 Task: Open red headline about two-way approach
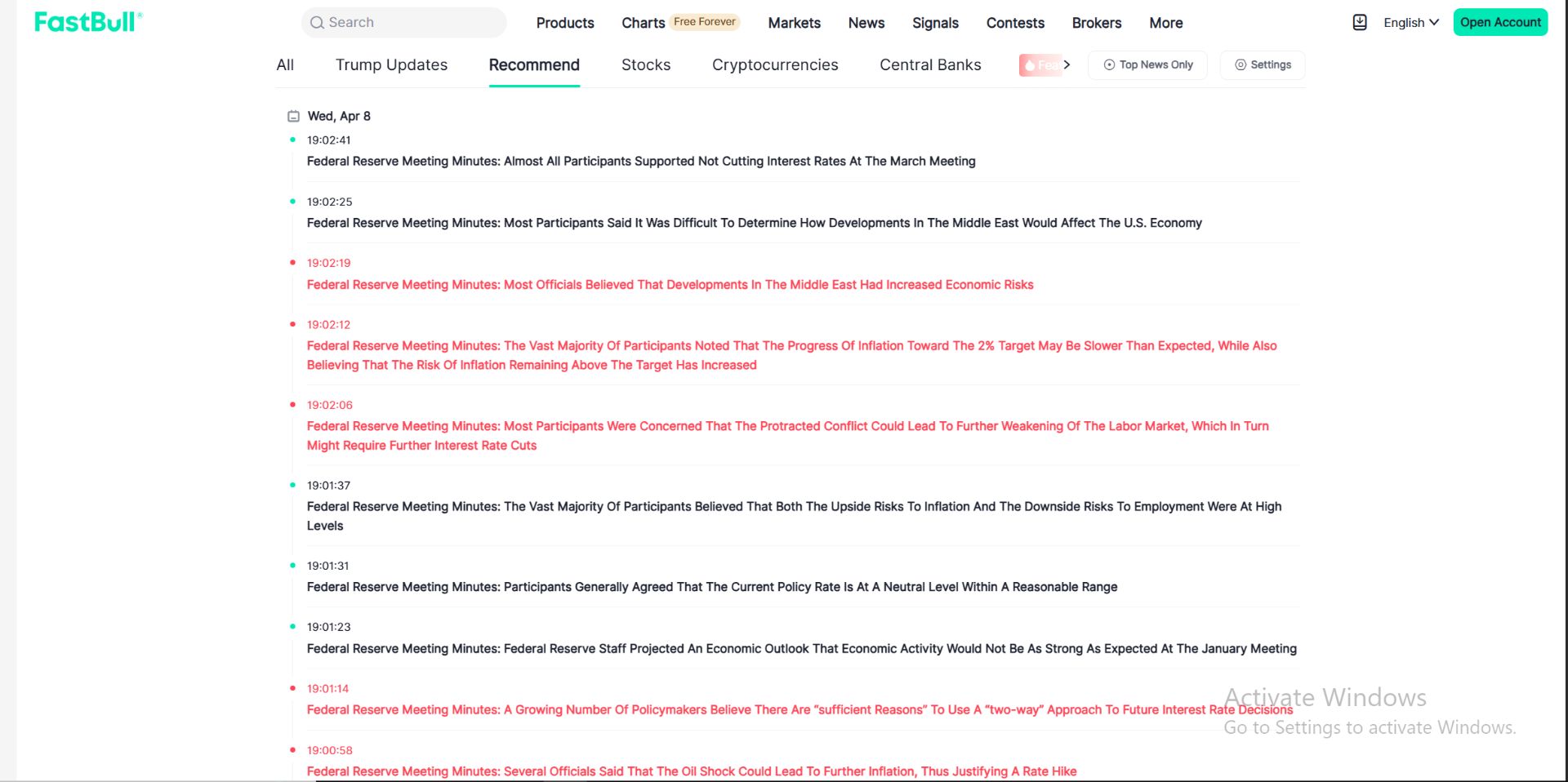click(799, 710)
